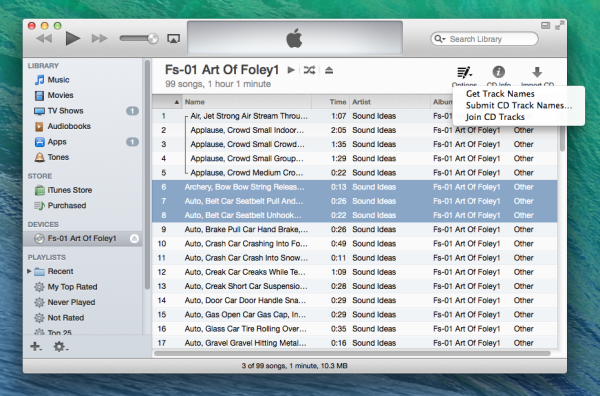Choose Submit CD Track Names…
This screenshot has height=396, width=600.
point(519,106)
